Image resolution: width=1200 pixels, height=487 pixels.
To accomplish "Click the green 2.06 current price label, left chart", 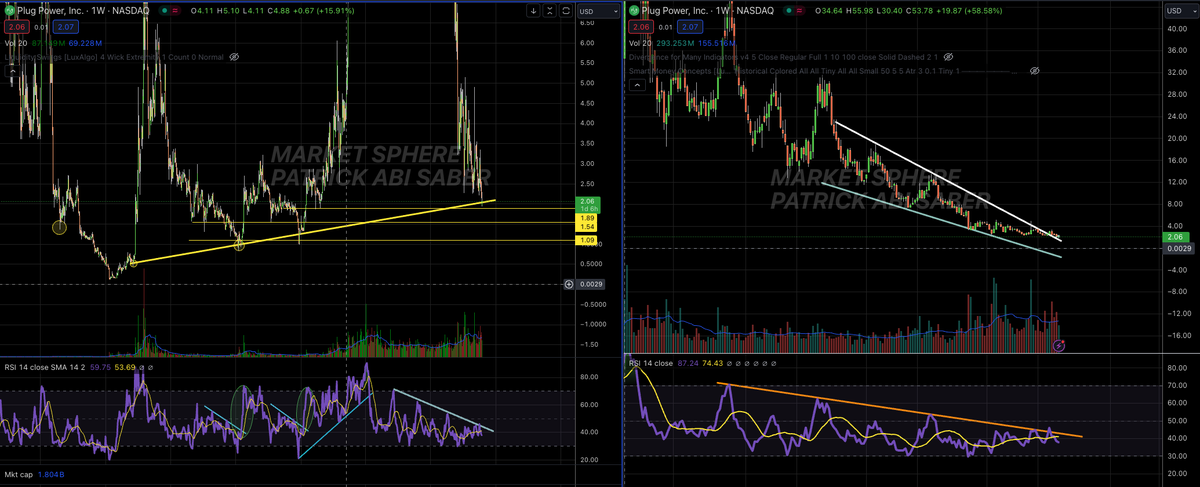I will [588, 205].
